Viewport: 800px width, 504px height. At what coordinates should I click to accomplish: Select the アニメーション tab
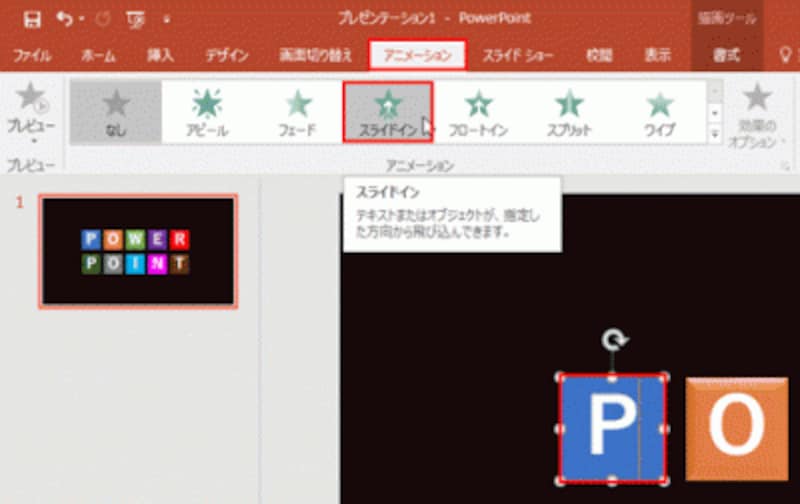tap(417, 55)
